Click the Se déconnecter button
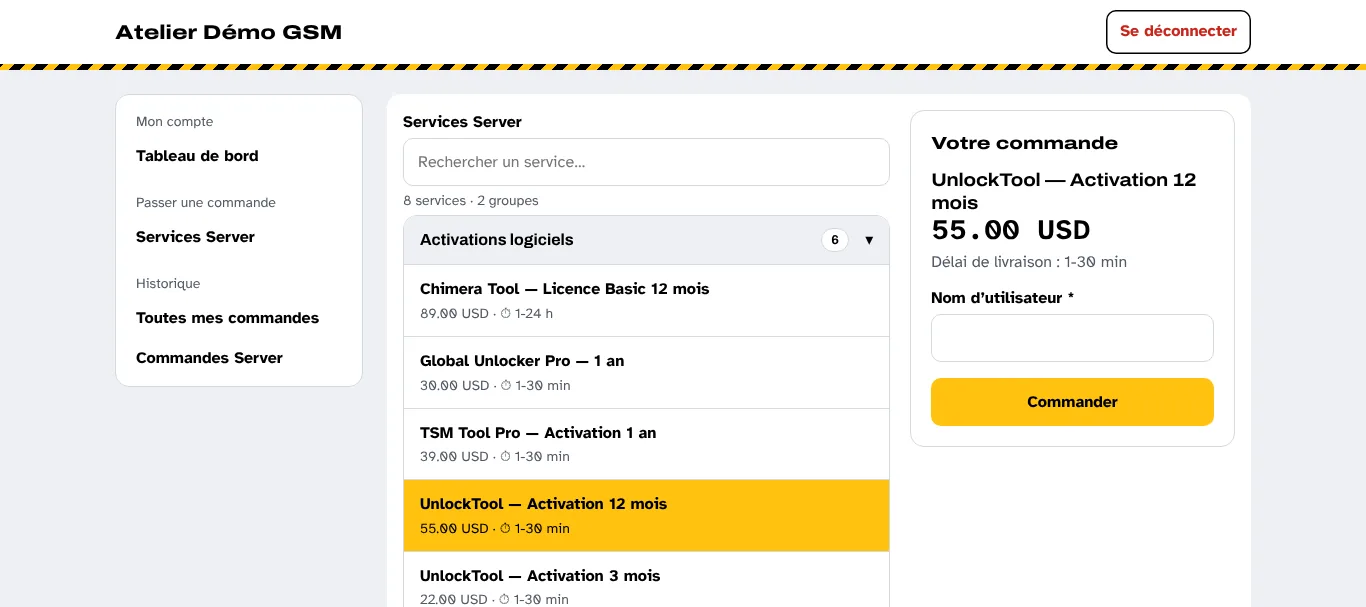This screenshot has height=607, width=1366. (1178, 31)
